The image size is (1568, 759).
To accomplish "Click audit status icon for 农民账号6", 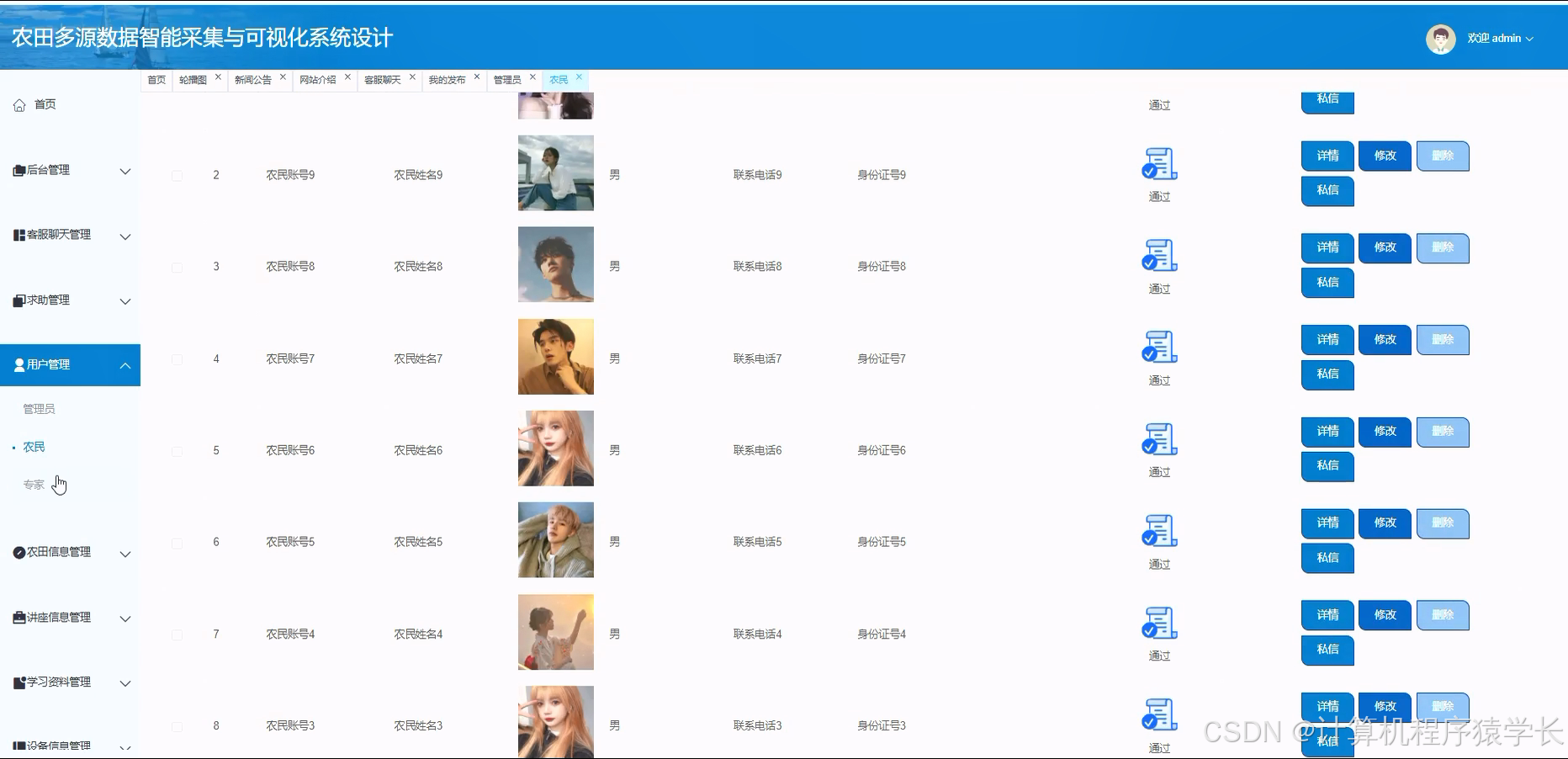I will point(1159,439).
